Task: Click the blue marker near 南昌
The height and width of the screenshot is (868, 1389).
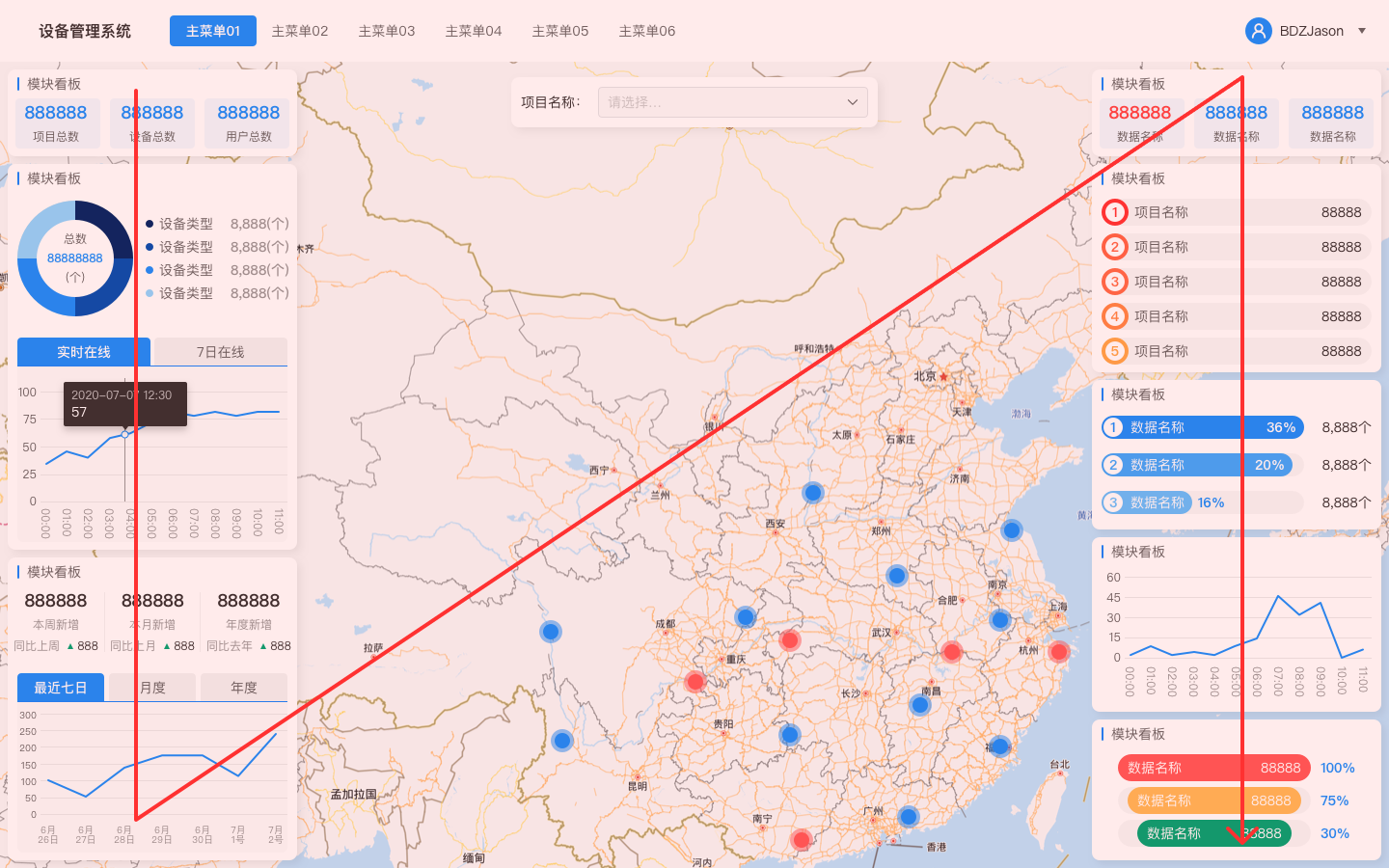Action: [920, 705]
